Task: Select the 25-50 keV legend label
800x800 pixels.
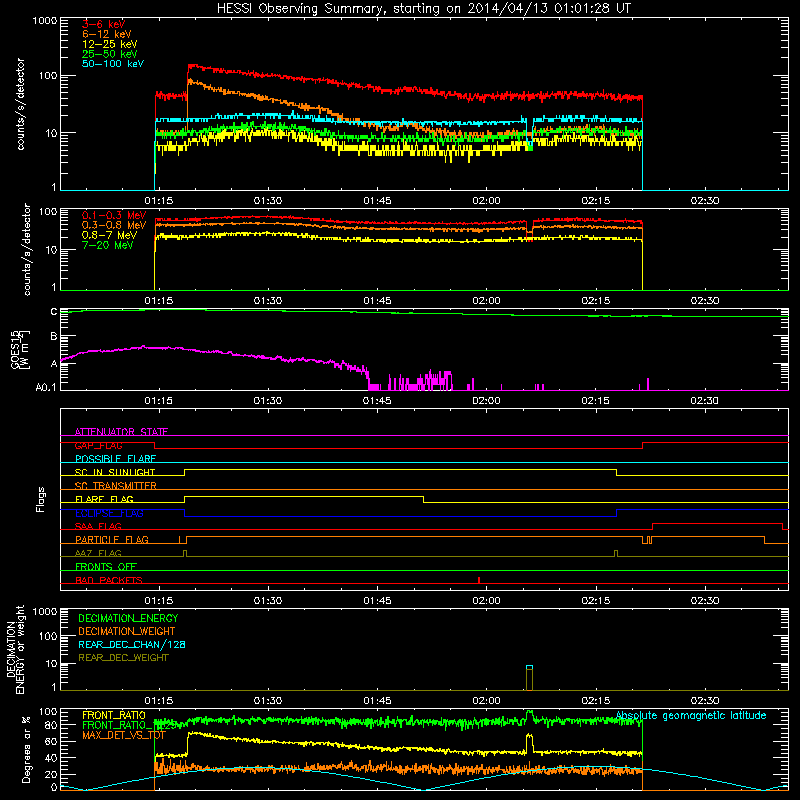Action: 110,54
